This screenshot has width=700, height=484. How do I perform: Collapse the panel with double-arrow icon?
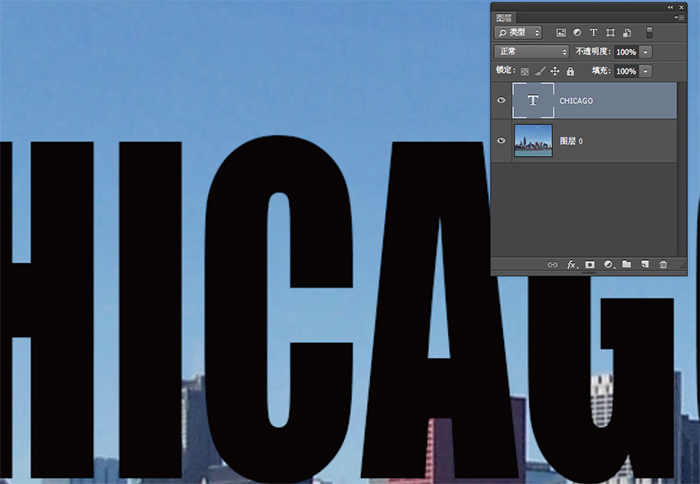tap(670, 7)
